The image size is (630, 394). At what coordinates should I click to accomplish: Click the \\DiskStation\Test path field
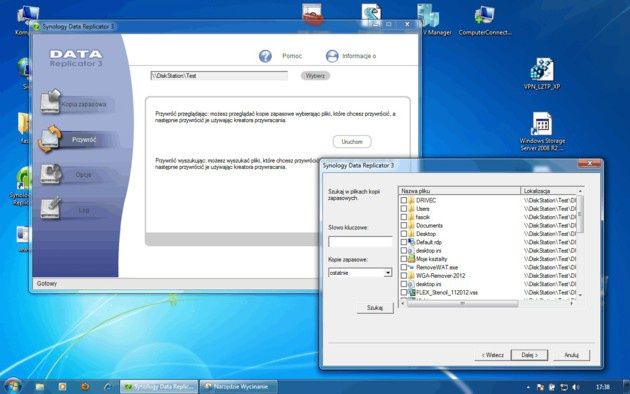click(x=219, y=76)
